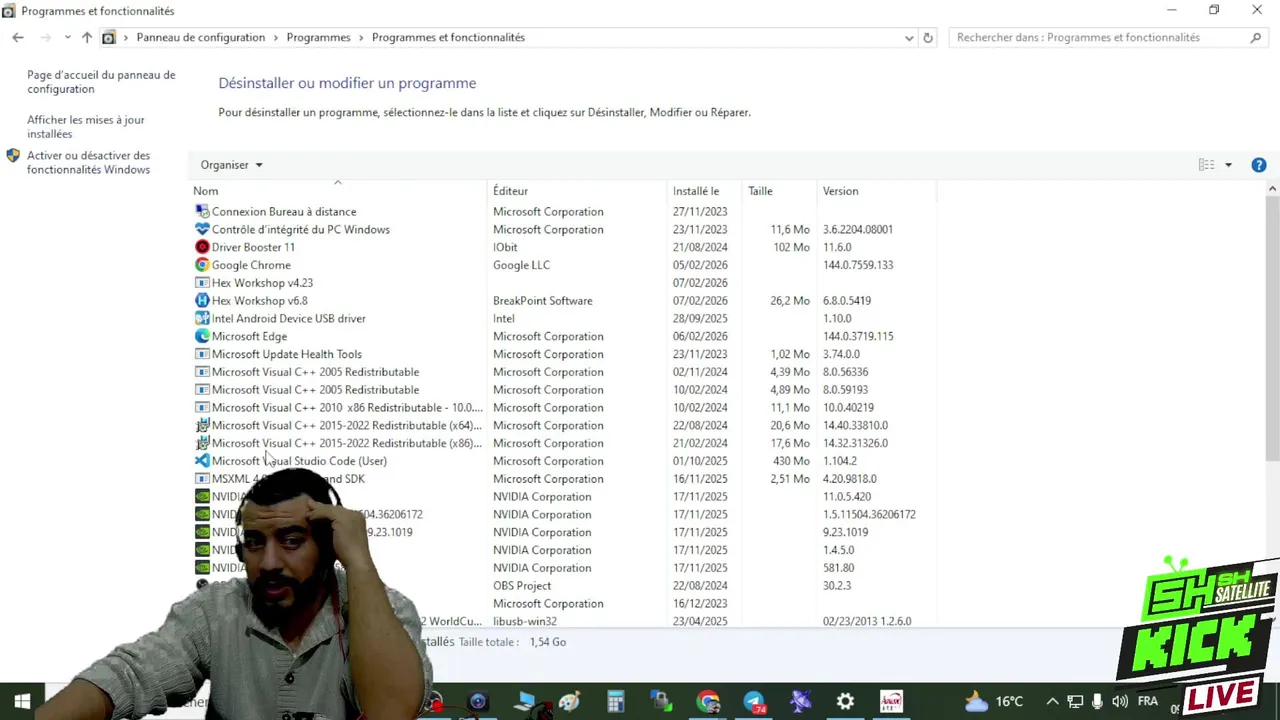Go up one level with up arrow
The width and height of the screenshot is (1280, 720).
pos(87,38)
